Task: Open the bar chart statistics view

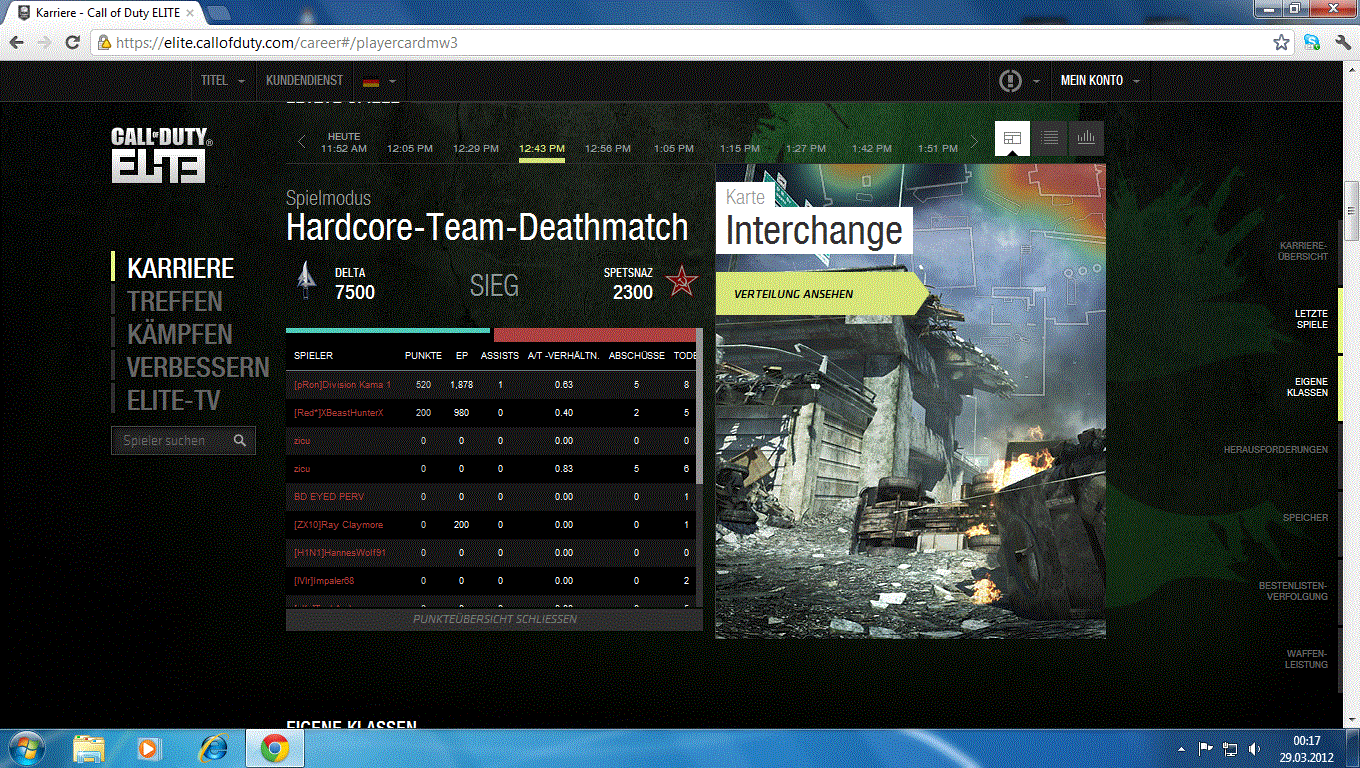Action: click(x=1086, y=139)
